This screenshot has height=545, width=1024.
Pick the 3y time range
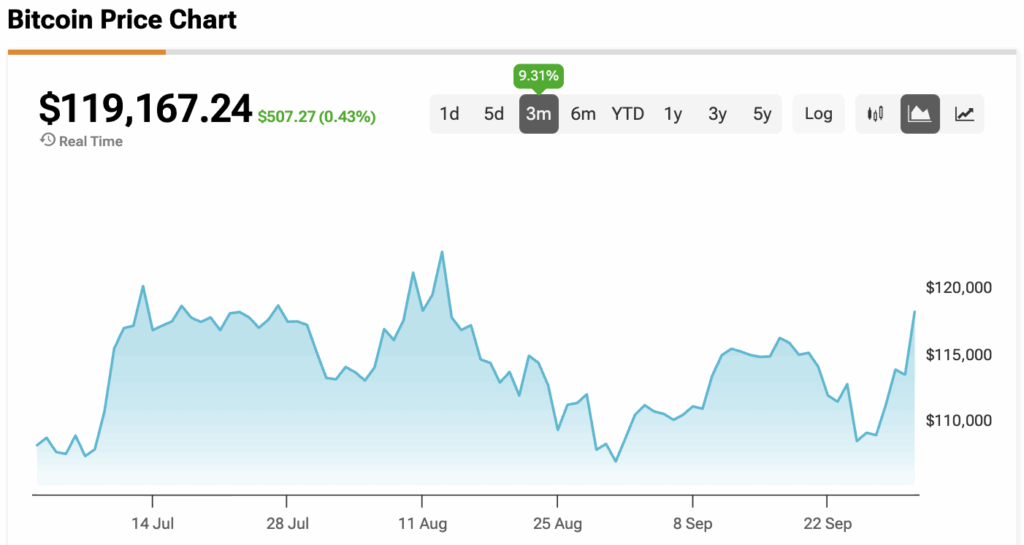click(x=717, y=114)
